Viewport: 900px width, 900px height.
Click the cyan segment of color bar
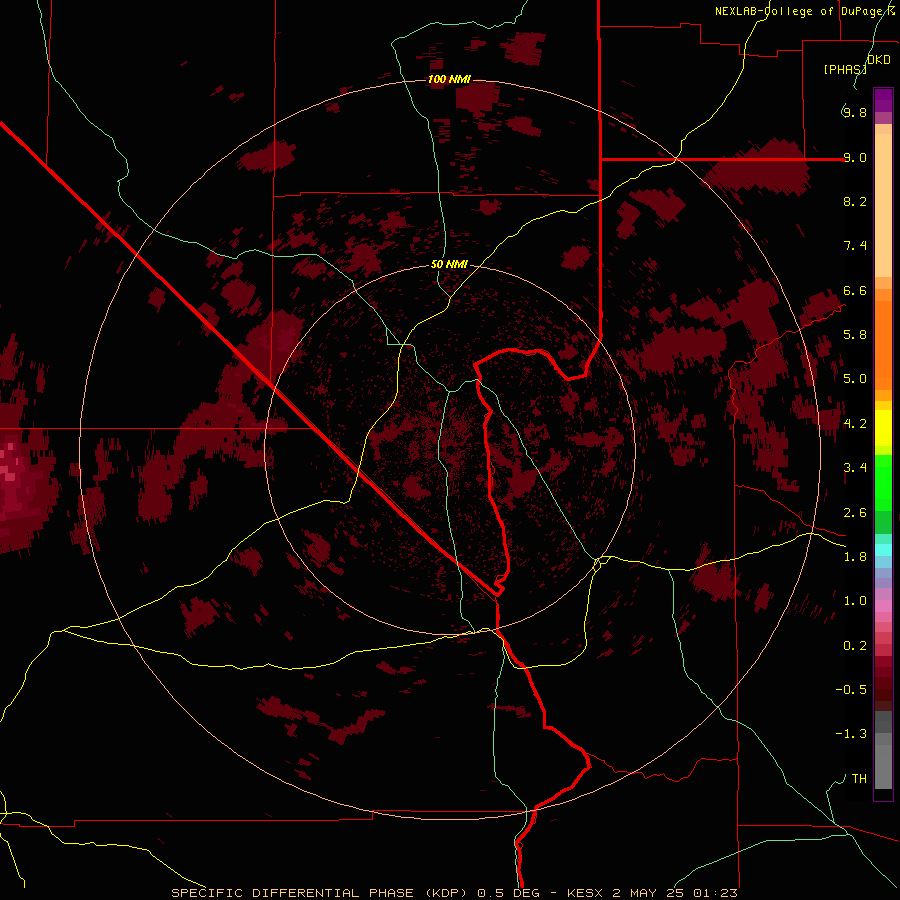(883, 549)
